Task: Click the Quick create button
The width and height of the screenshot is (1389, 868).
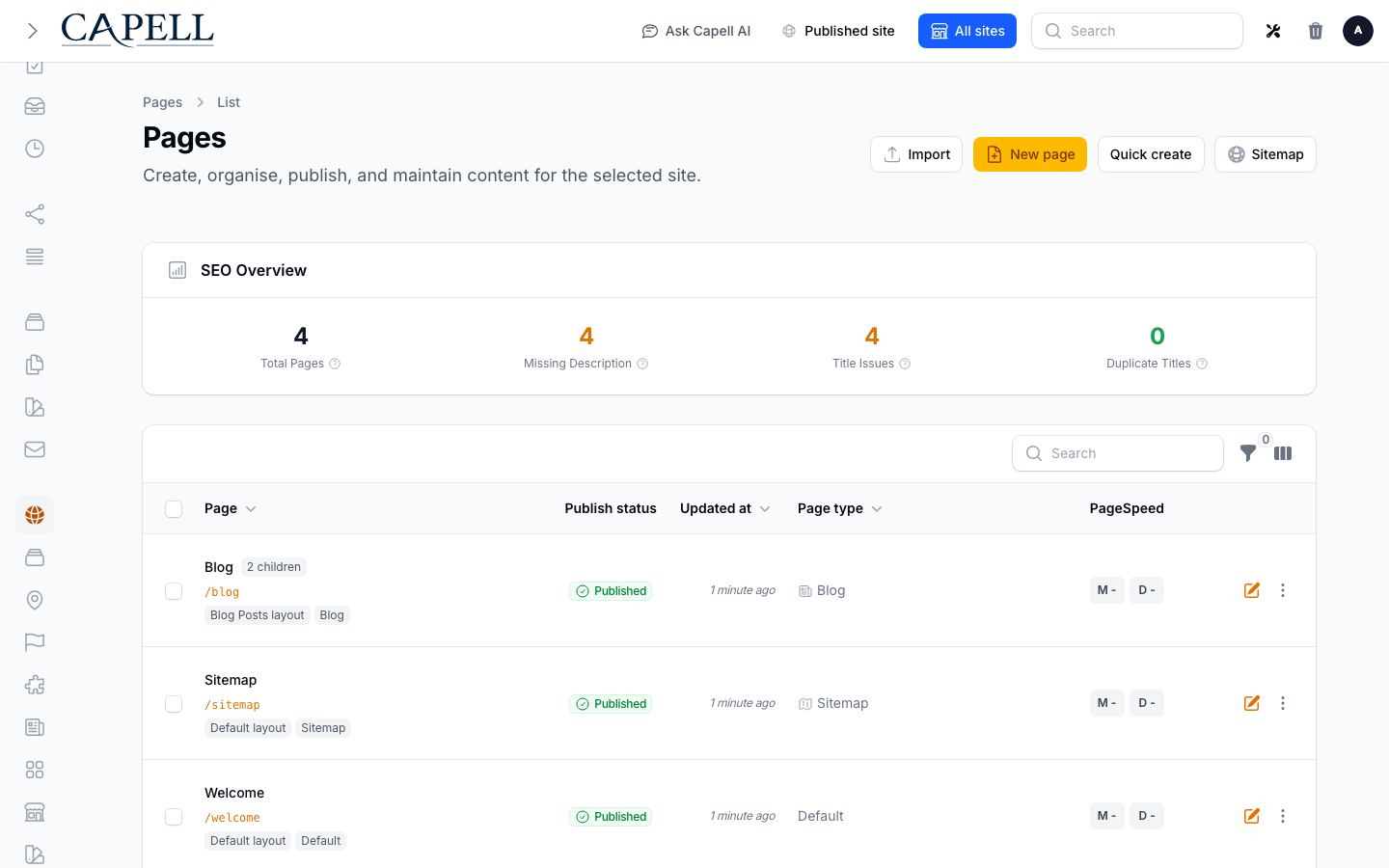Action: (x=1151, y=154)
